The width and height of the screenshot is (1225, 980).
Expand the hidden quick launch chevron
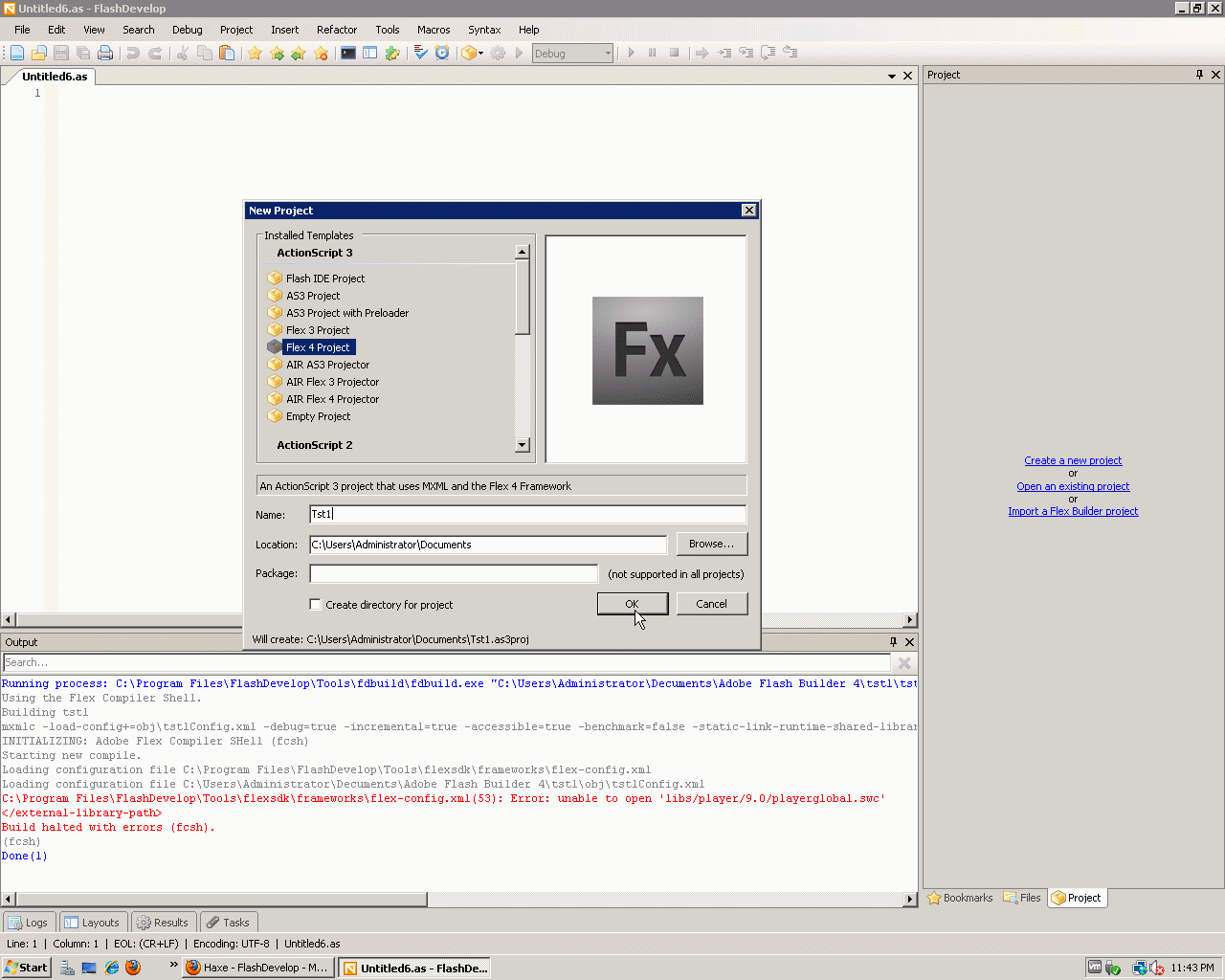[x=173, y=965]
